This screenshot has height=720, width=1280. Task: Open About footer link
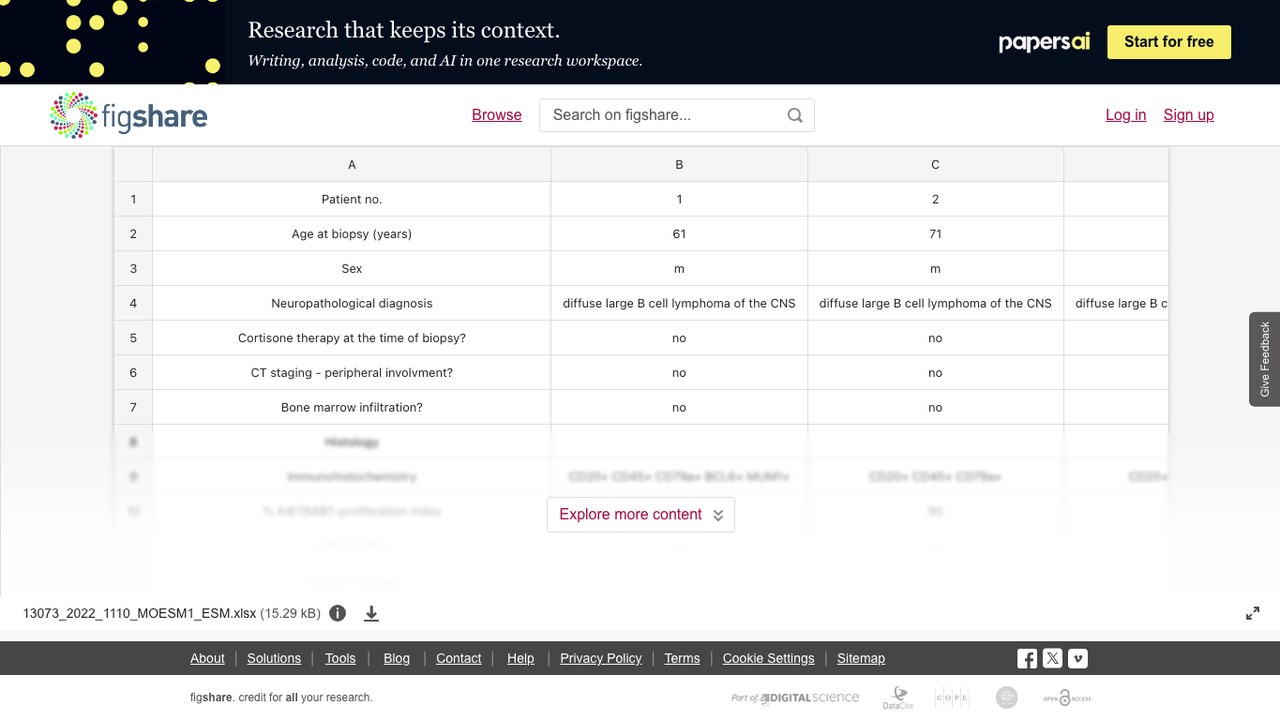(x=207, y=658)
